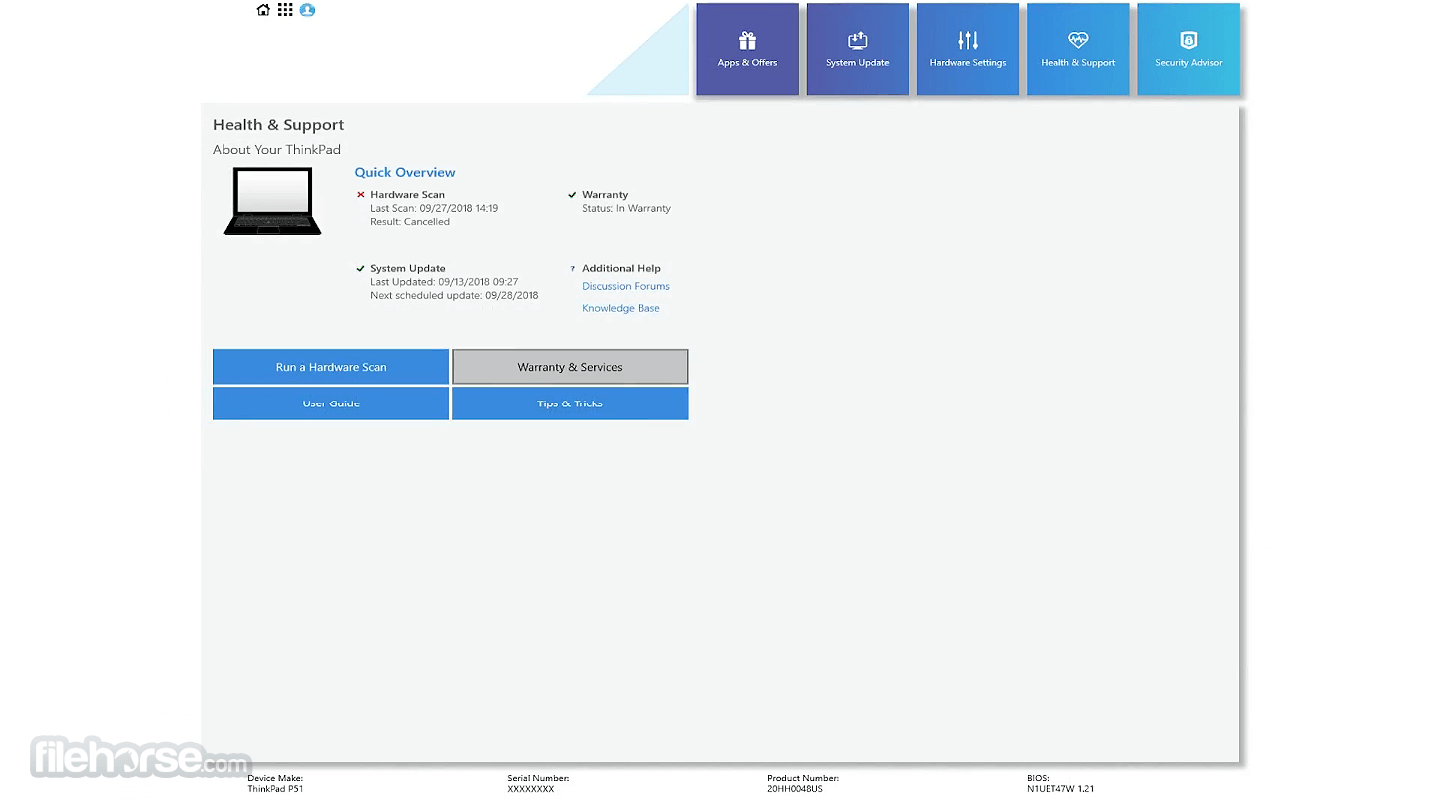Click the Device Make label
This screenshot has height=808, width=1439.
coord(275,778)
